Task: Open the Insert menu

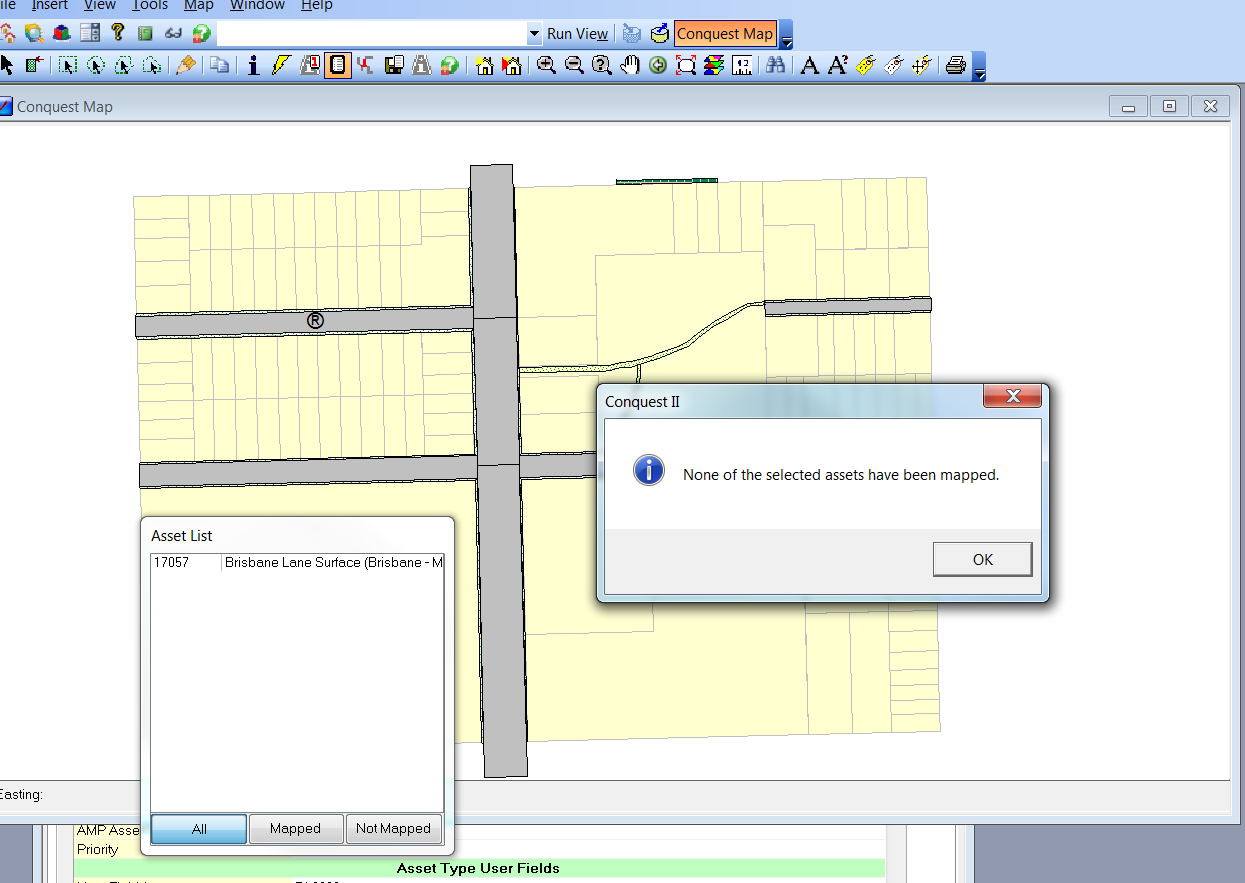Action: [x=50, y=5]
